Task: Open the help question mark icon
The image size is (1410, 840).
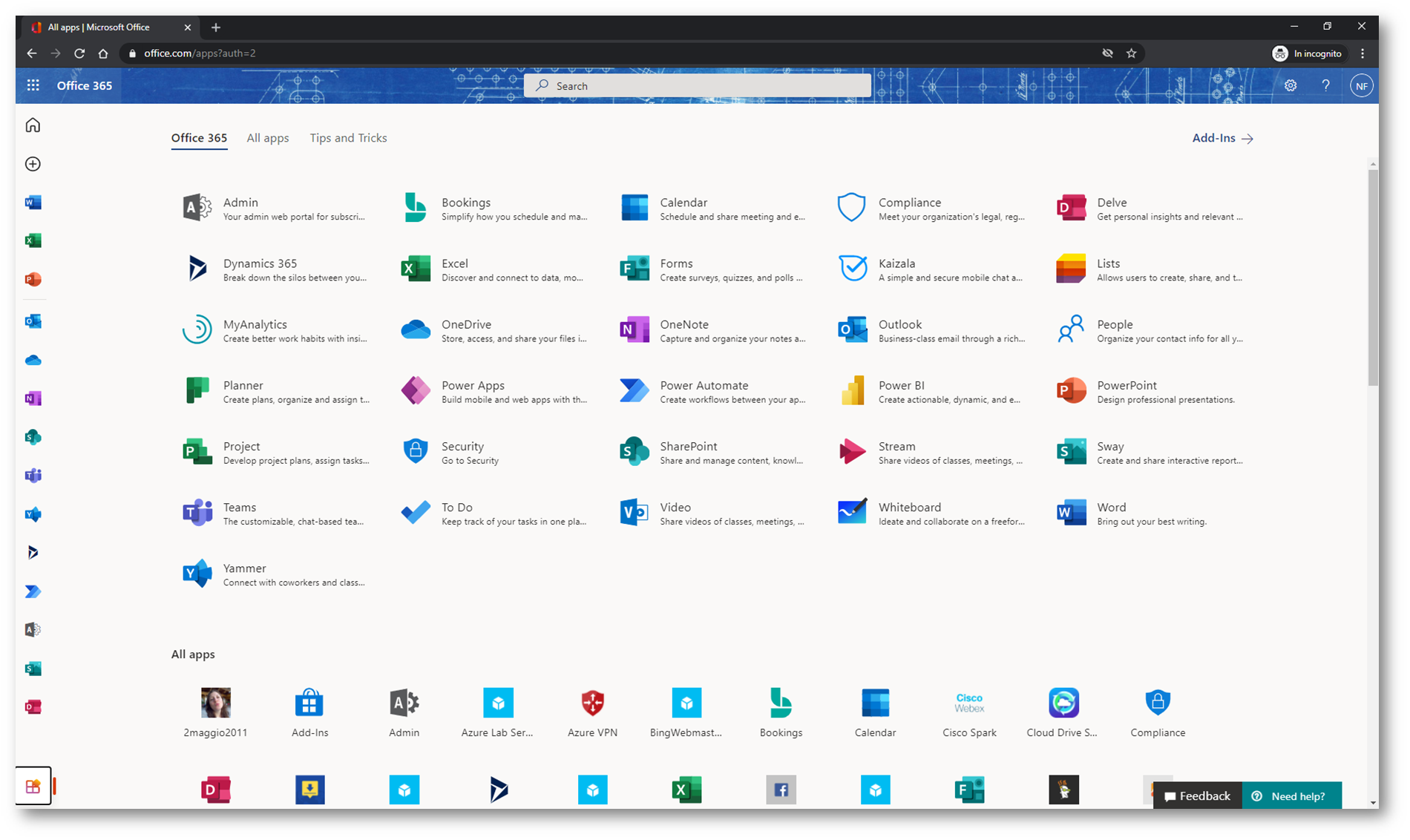Action: coord(1325,86)
